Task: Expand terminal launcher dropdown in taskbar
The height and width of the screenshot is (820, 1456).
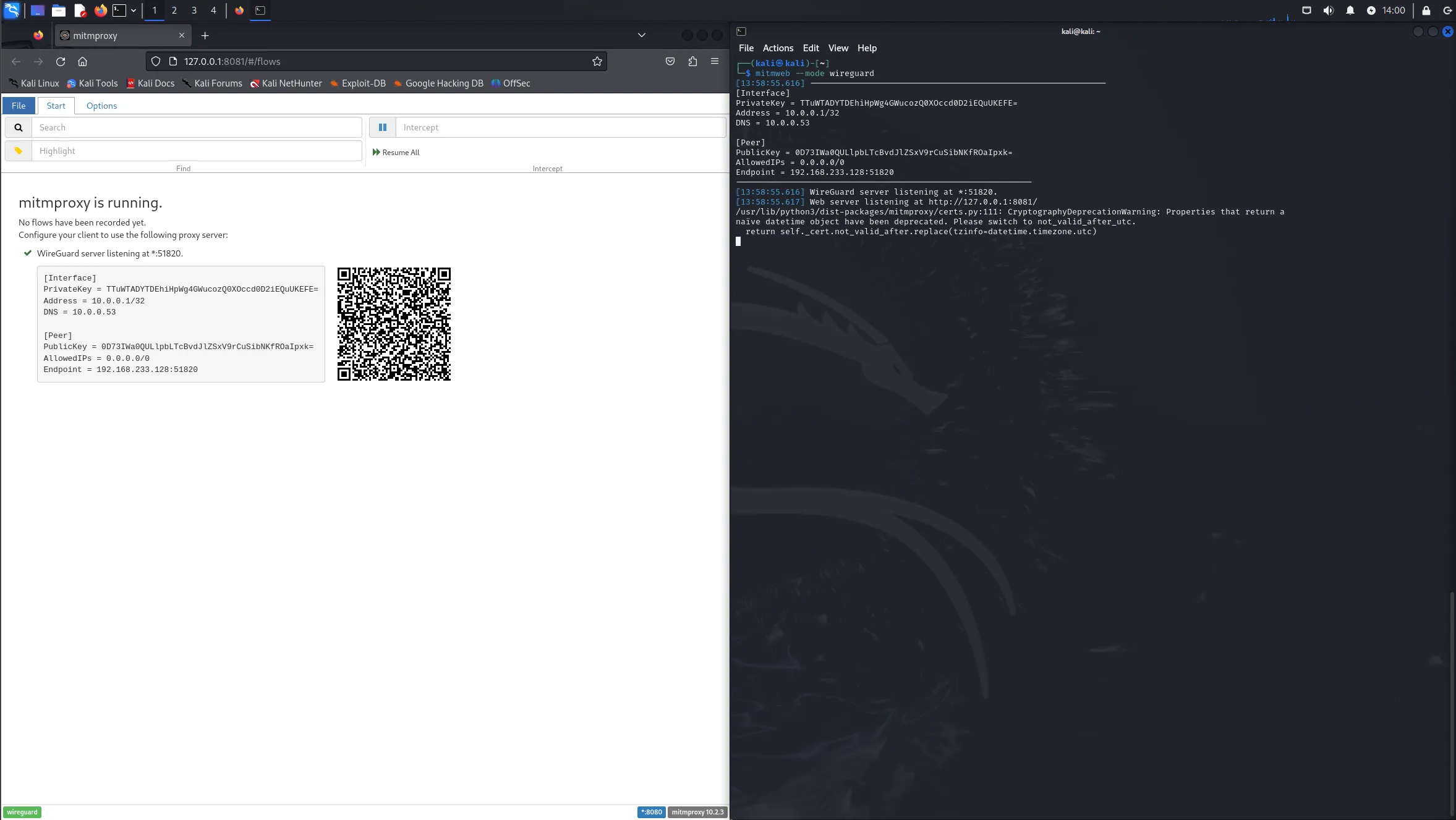Action: pos(134,11)
